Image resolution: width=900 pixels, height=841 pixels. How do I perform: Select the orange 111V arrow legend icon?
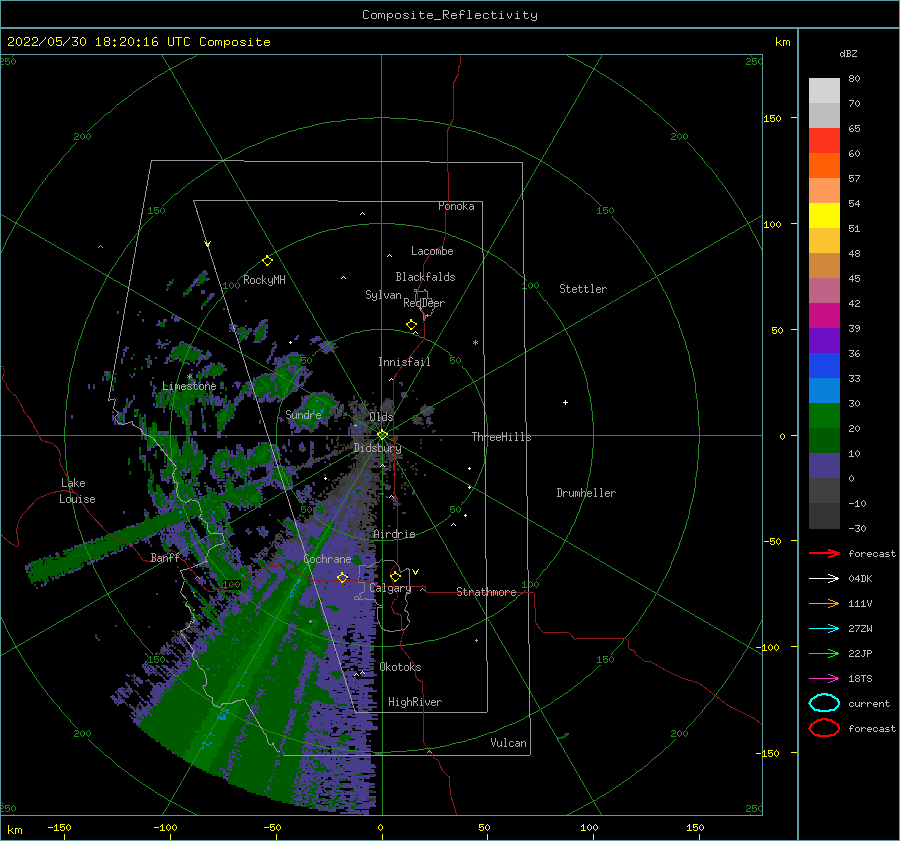(824, 603)
